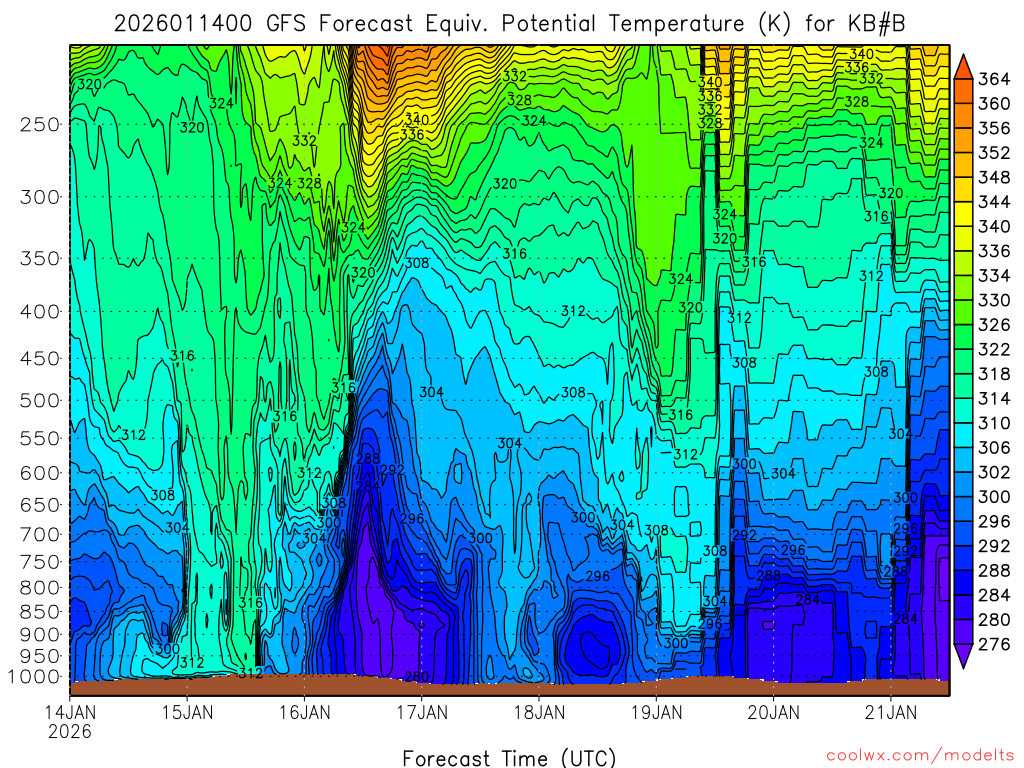Select the 14JAN date label on the time axis
This screenshot has height=768, width=1024.
[x=70, y=712]
